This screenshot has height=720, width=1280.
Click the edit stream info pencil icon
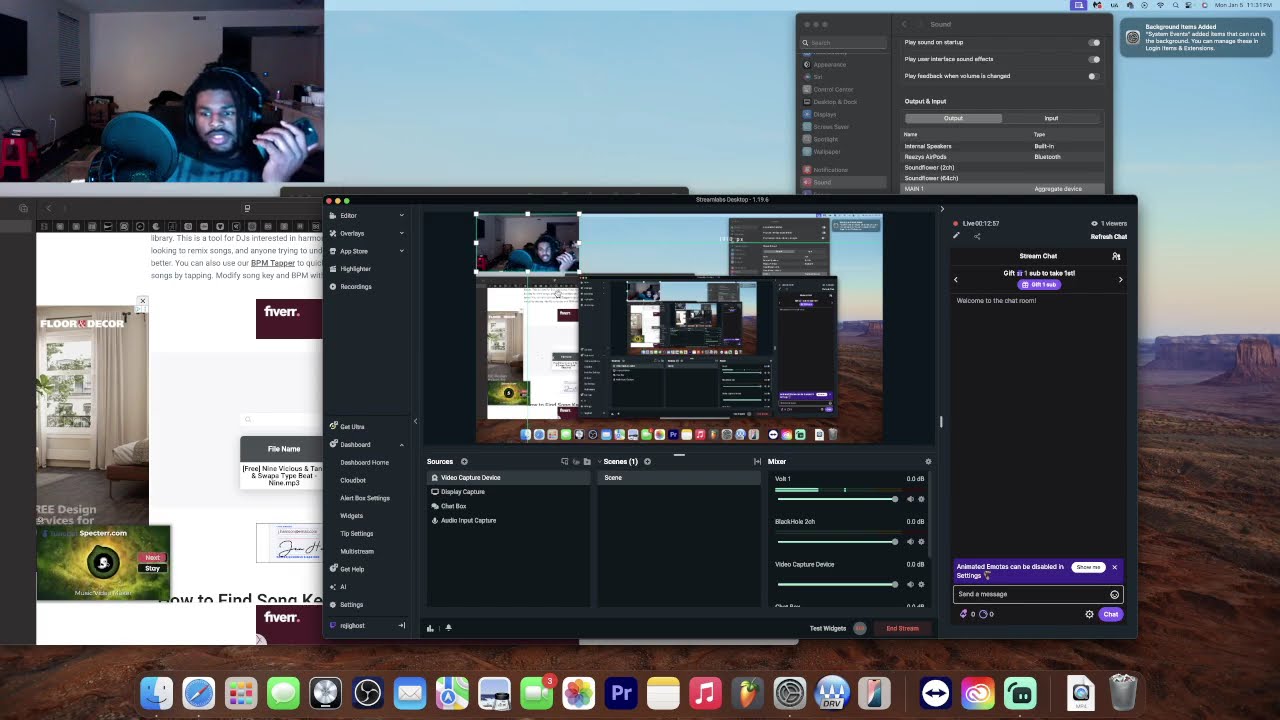coord(956,237)
